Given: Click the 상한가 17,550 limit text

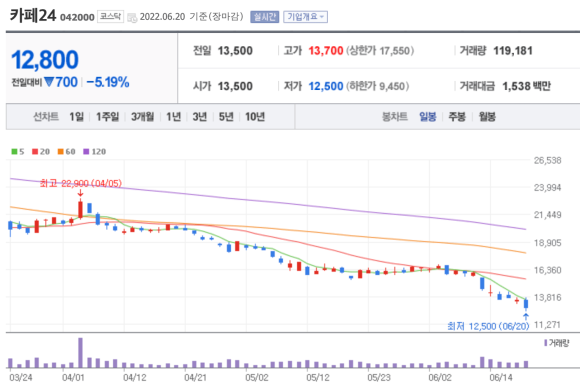Looking at the screenshot, I should coord(380,51).
